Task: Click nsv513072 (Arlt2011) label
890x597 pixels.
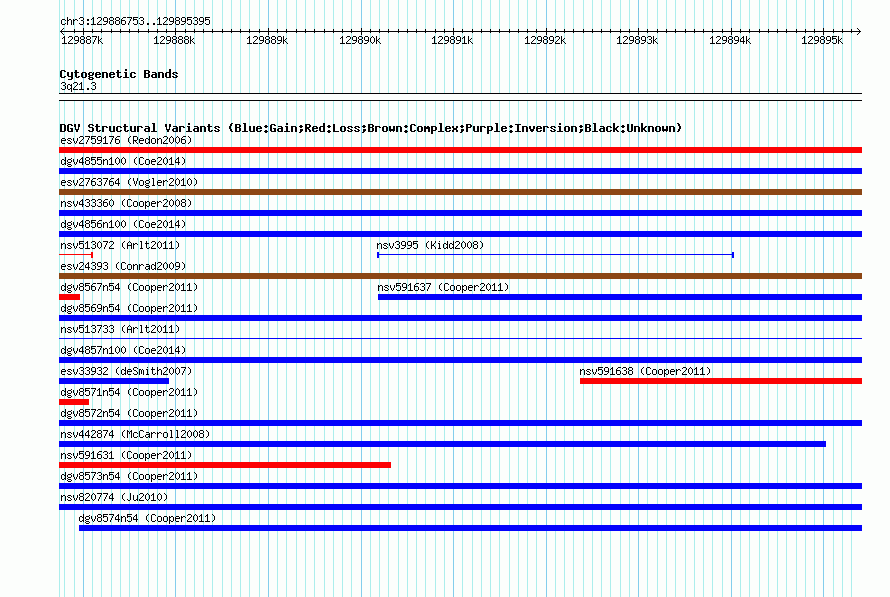Action: point(120,245)
